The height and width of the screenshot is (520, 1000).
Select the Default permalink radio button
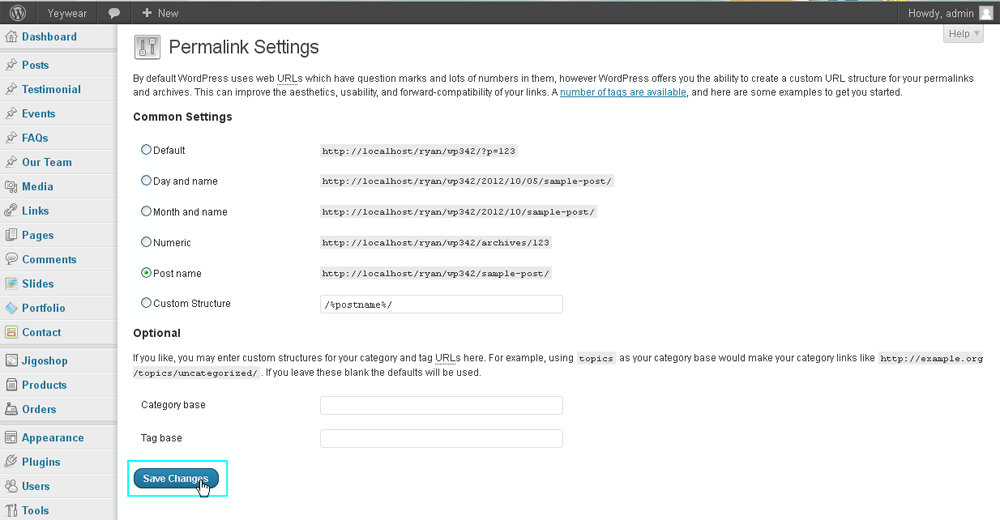click(146, 150)
